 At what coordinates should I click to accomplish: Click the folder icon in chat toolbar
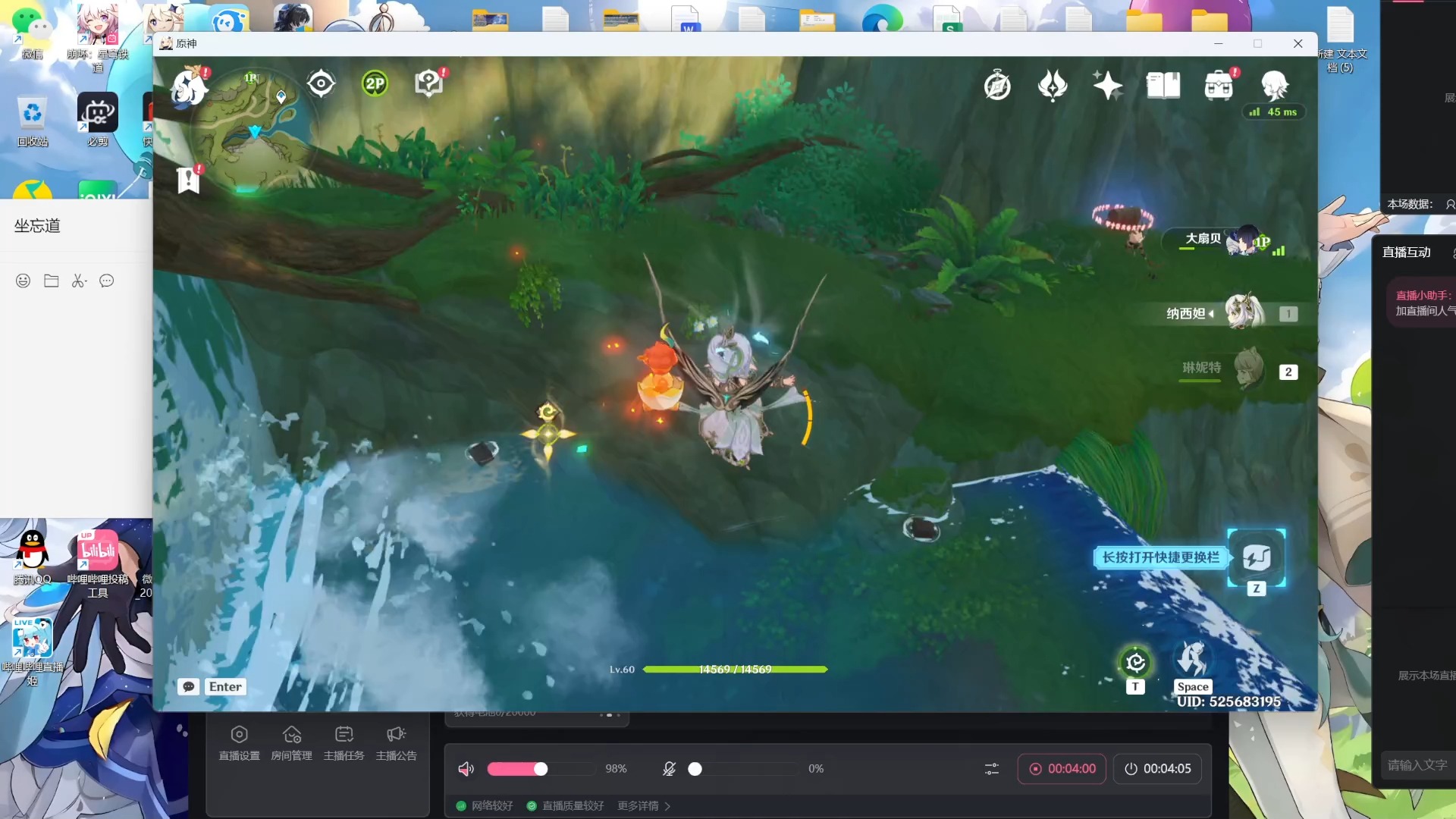pos(52,281)
